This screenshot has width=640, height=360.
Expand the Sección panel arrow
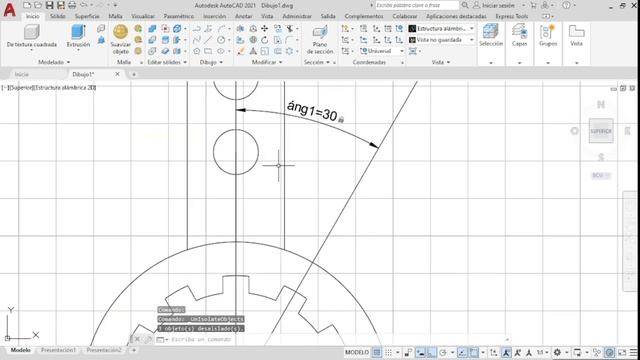(x=328, y=62)
